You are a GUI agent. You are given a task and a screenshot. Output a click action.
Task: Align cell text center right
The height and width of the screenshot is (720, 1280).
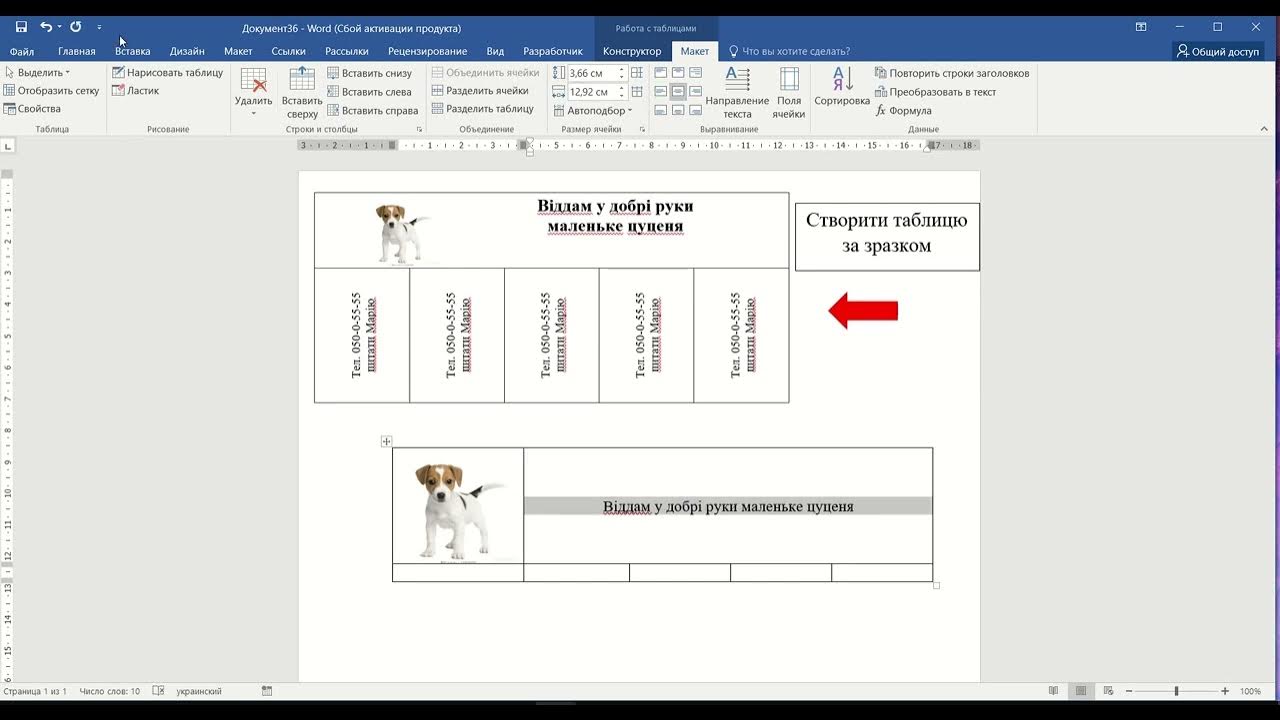point(696,91)
